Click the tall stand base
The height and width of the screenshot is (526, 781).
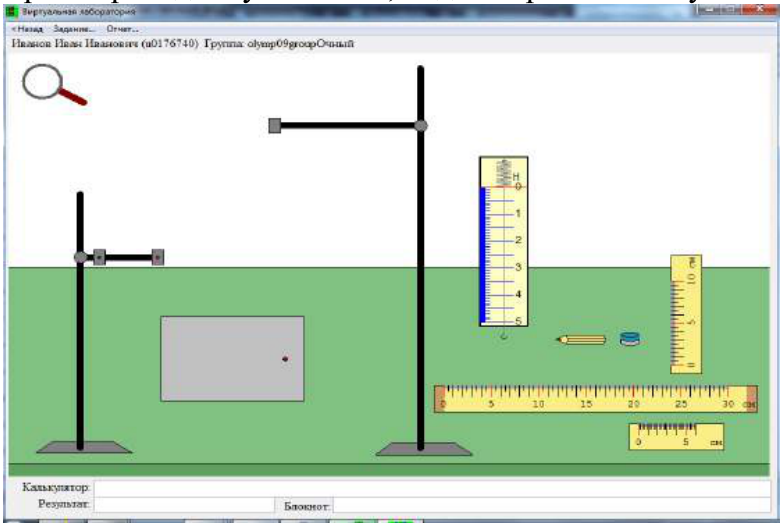point(424,449)
